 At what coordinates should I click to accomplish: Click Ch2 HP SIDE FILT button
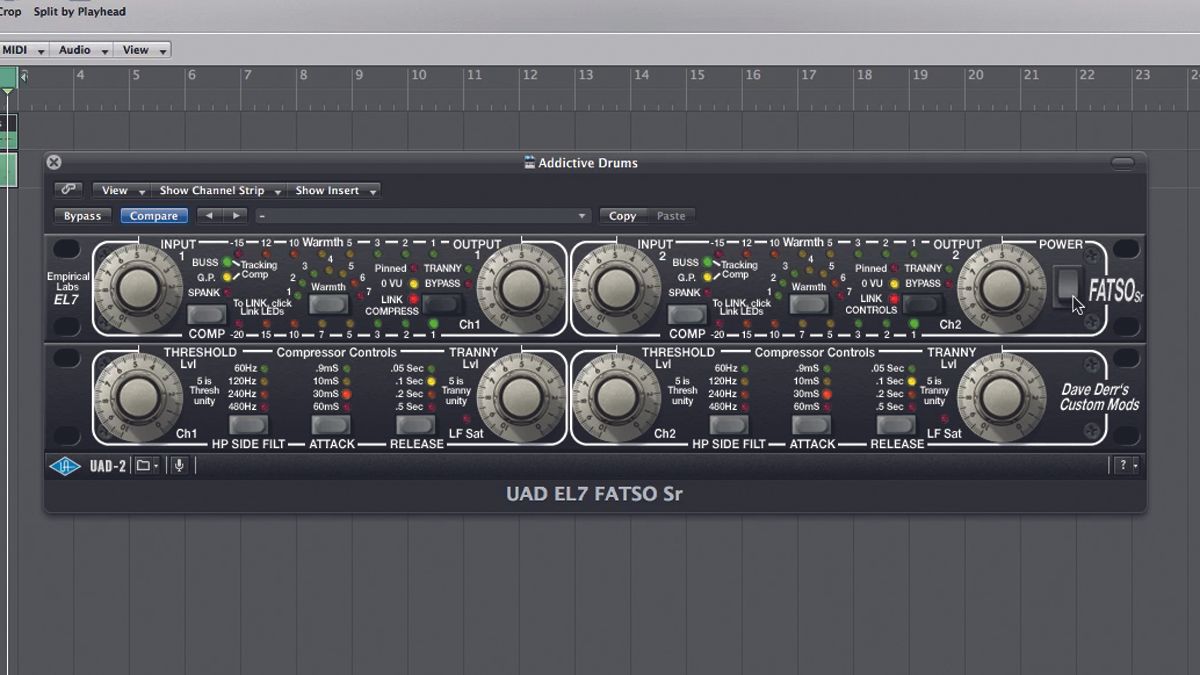(728, 425)
